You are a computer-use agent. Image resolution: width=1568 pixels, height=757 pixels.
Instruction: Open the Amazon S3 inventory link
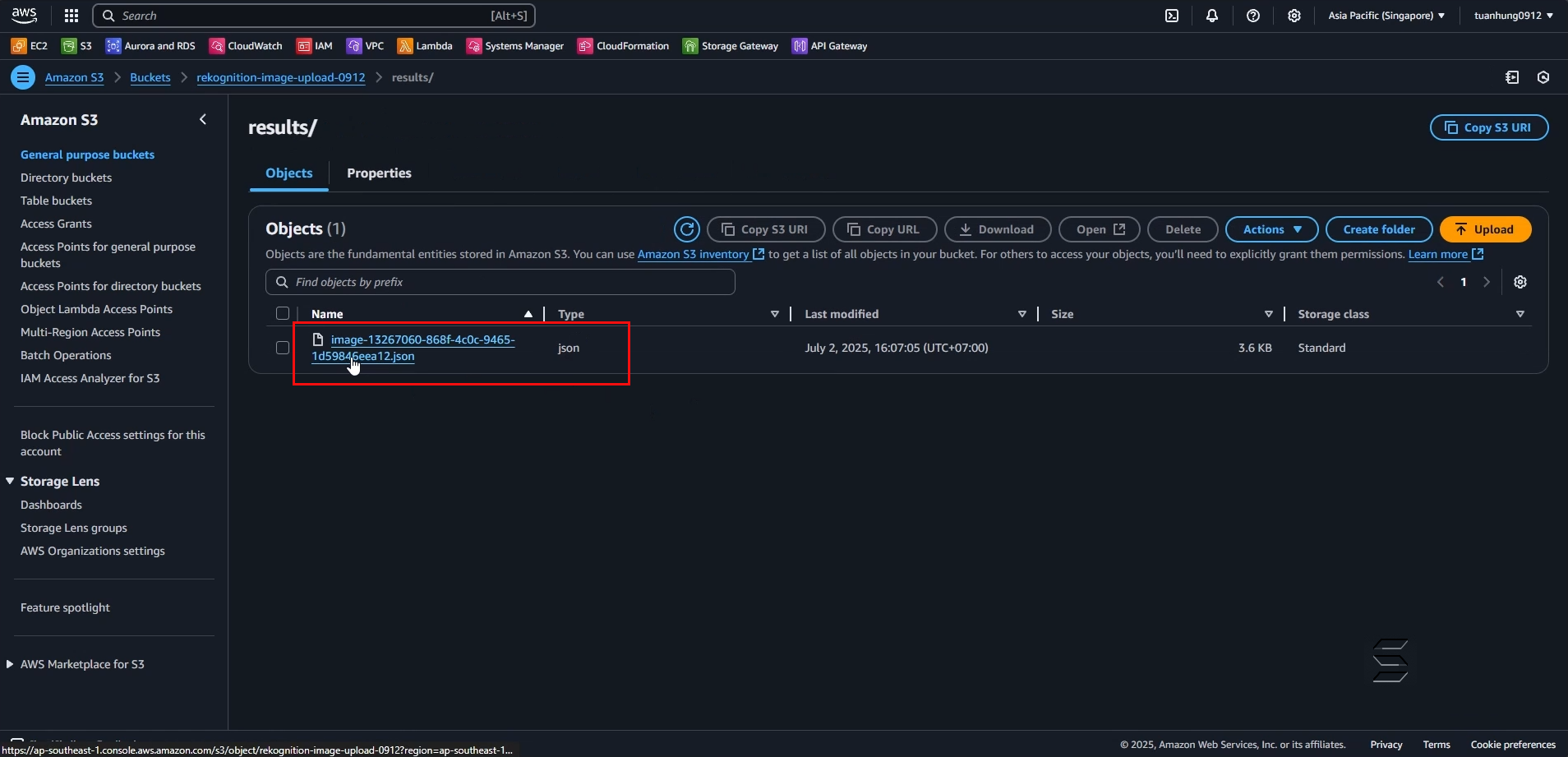coord(701,254)
